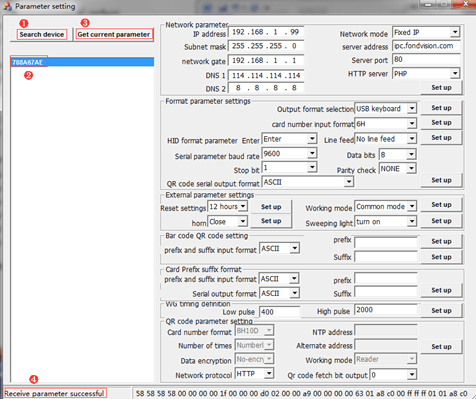Click the High pulse input field
476x399 pixels.
(386, 310)
